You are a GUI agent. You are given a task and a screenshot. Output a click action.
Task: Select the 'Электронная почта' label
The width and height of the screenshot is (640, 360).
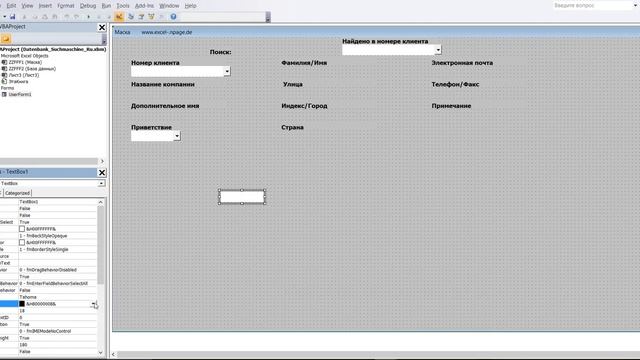tap(462, 63)
